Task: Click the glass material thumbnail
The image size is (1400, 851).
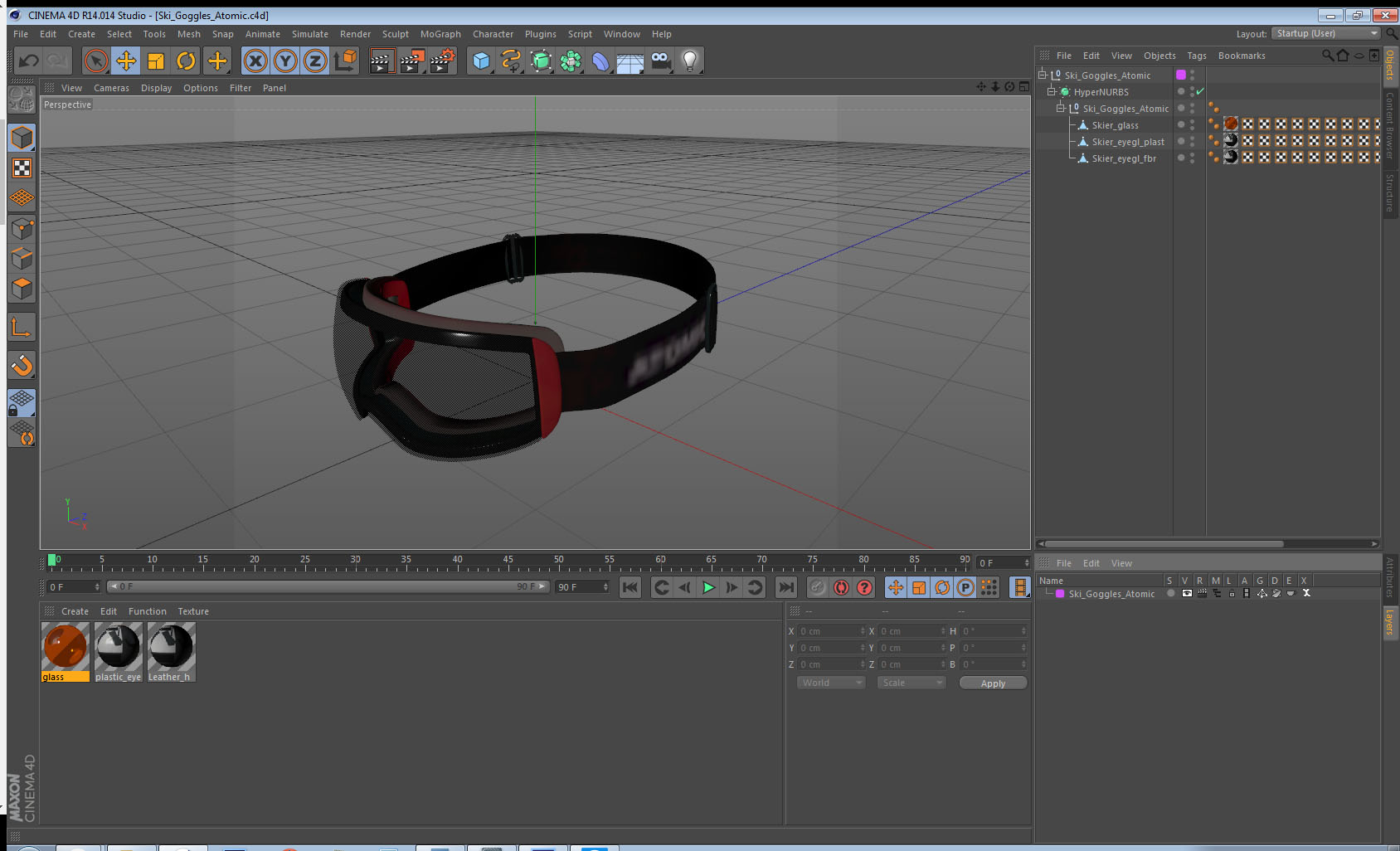Action: (66, 647)
